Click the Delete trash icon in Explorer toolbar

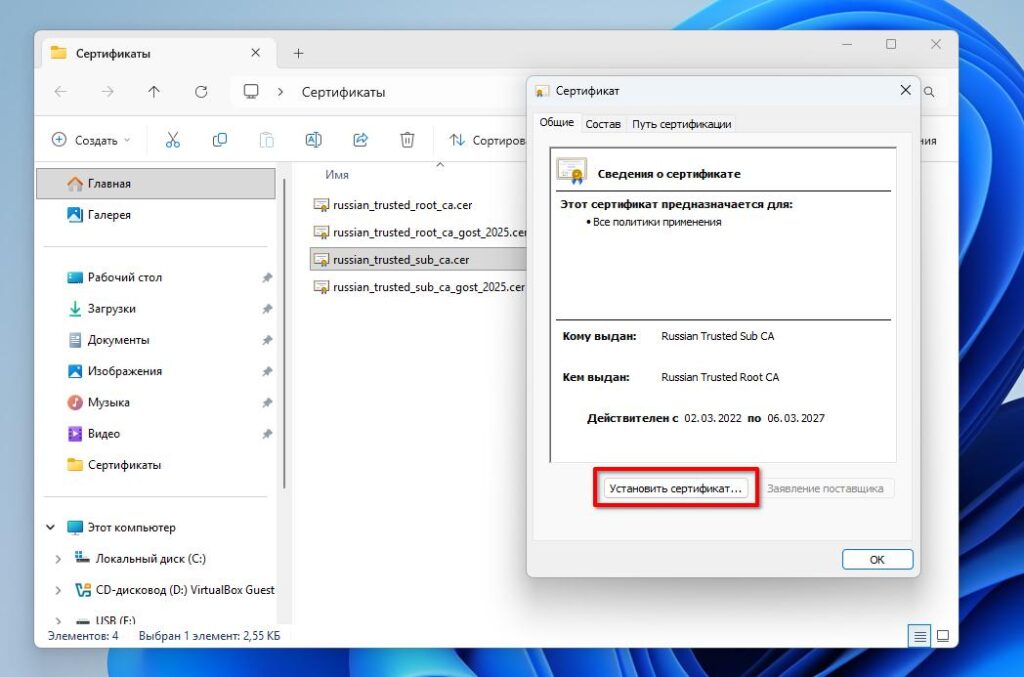pyautogui.click(x=408, y=140)
